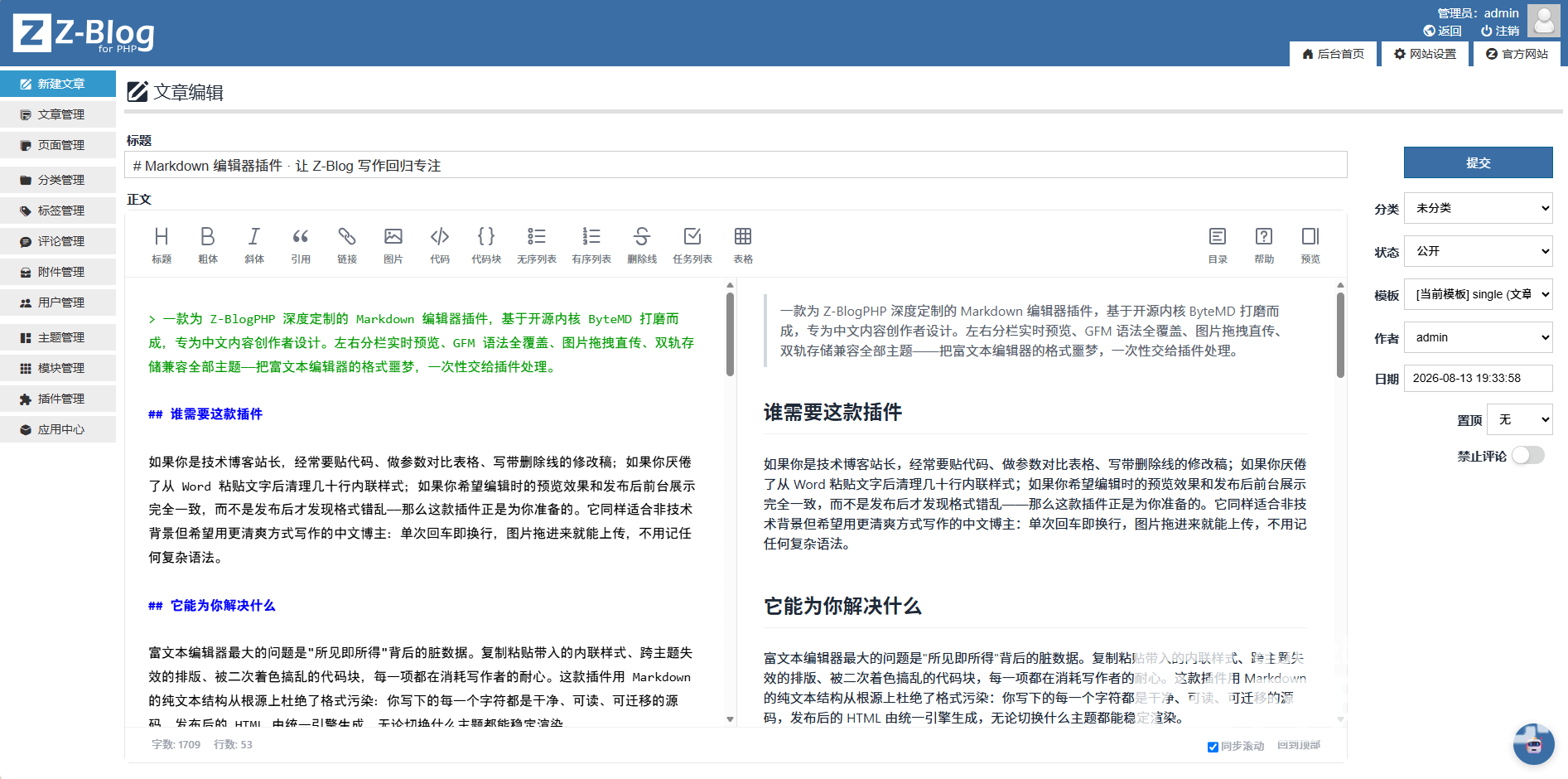
Task: Open the 分类 category dropdown
Action: [x=1479, y=208]
